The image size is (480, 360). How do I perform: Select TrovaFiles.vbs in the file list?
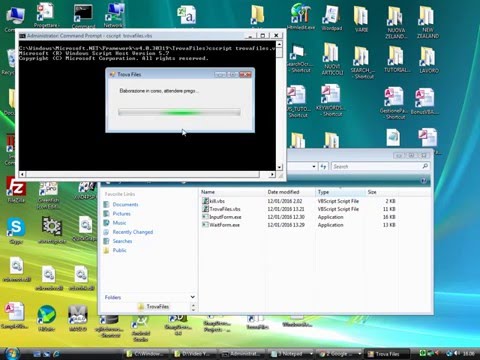[x=221, y=209]
